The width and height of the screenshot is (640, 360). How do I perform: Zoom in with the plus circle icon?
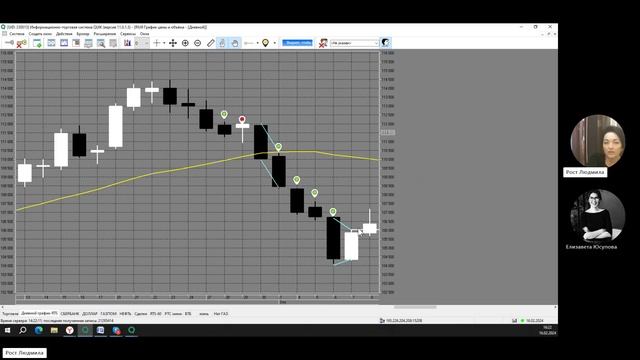(x=185, y=43)
